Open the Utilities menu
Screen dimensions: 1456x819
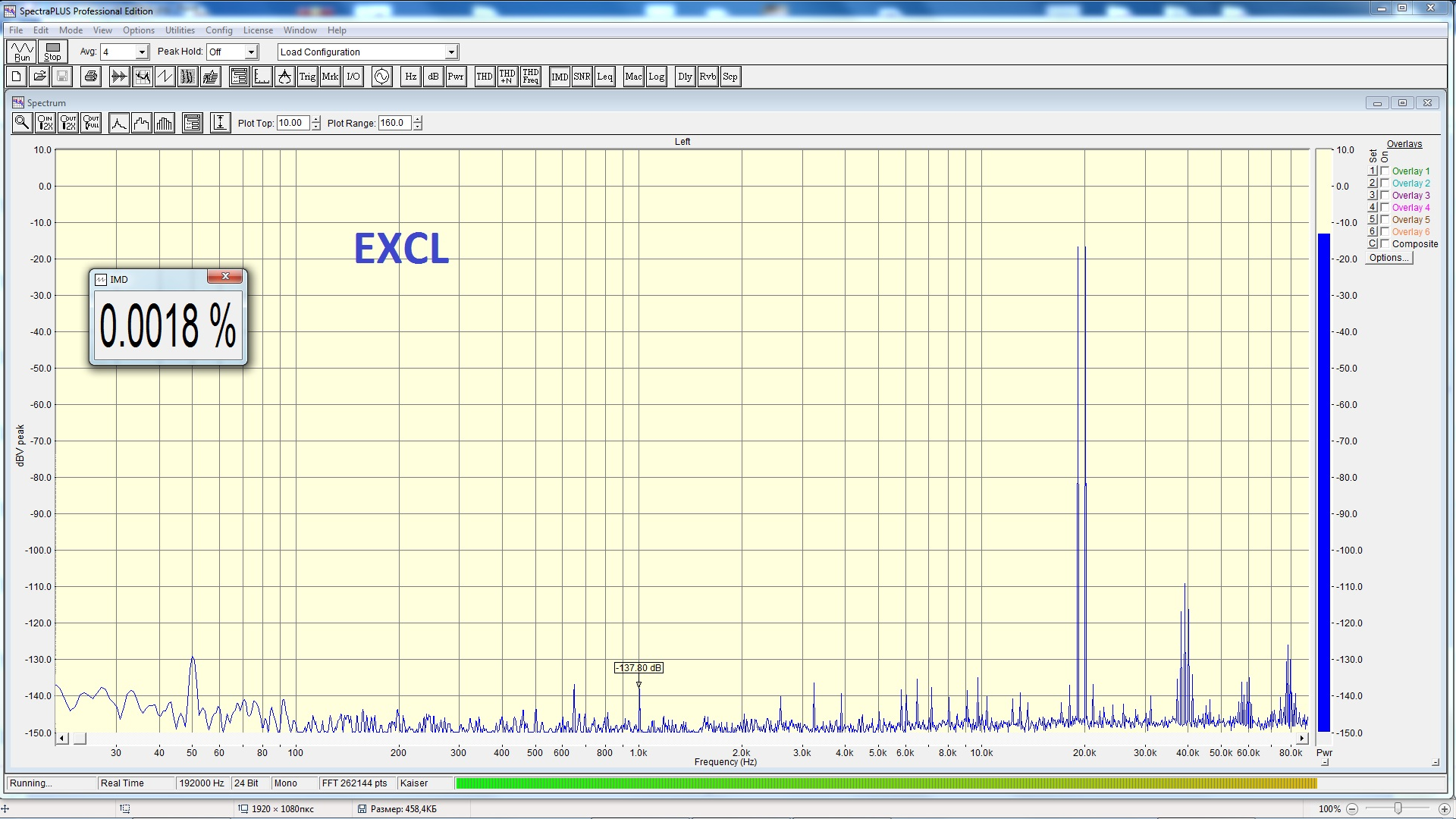(180, 30)
